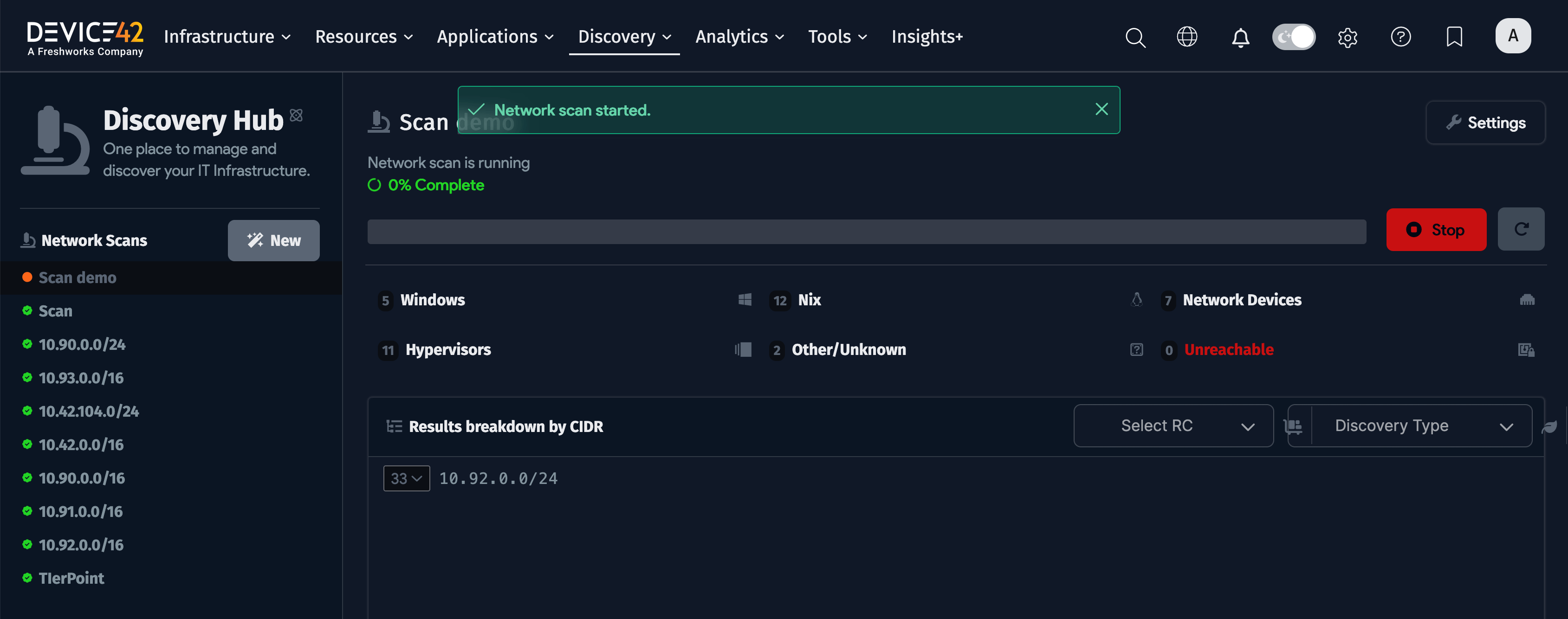This screenshot has width=1568, height=619.
Task: Click the Discovery Hub microscope icon
Action: [54, 141]
